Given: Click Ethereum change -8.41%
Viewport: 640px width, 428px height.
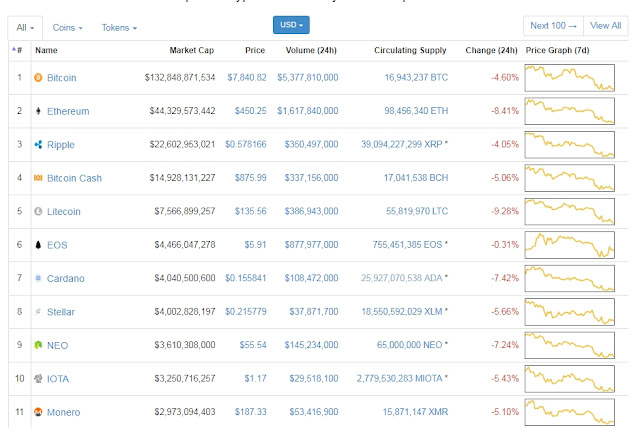Looking at the screenshot, I should pyautogui.click(x=505, y=111).
